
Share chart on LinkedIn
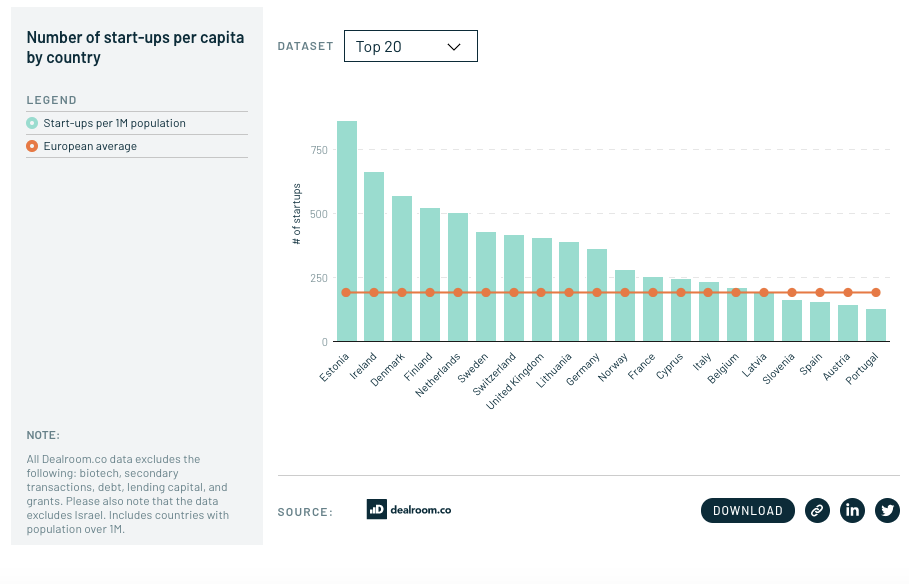tap(852, 510)
